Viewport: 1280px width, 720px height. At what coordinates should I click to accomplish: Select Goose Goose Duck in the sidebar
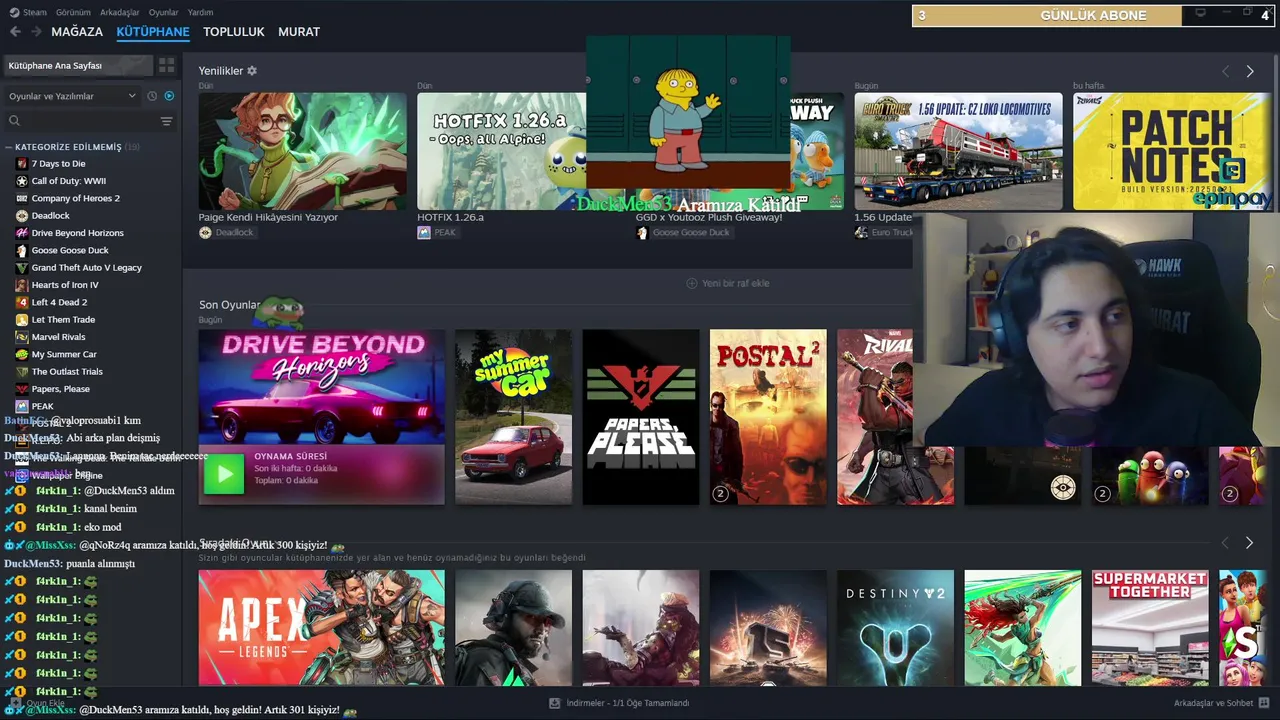tap(70, 250)
